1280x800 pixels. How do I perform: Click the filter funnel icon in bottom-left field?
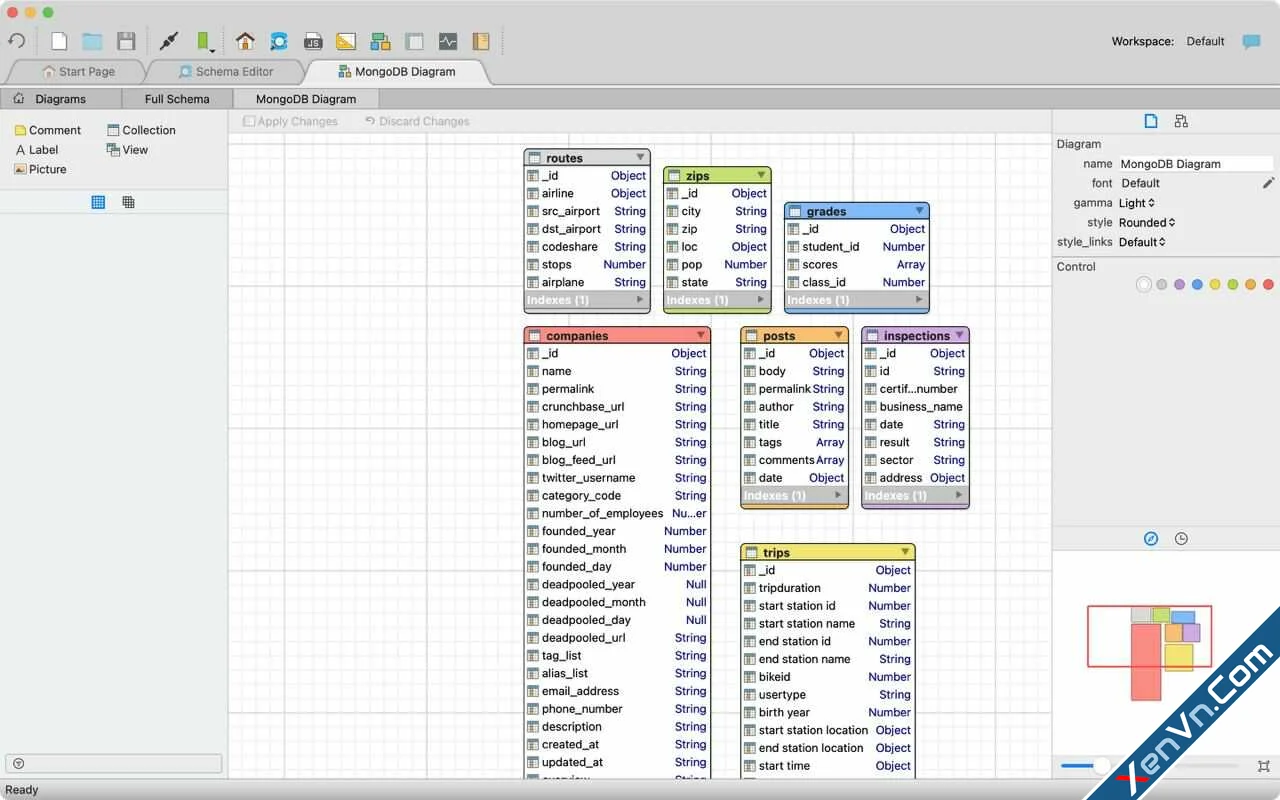17,764
